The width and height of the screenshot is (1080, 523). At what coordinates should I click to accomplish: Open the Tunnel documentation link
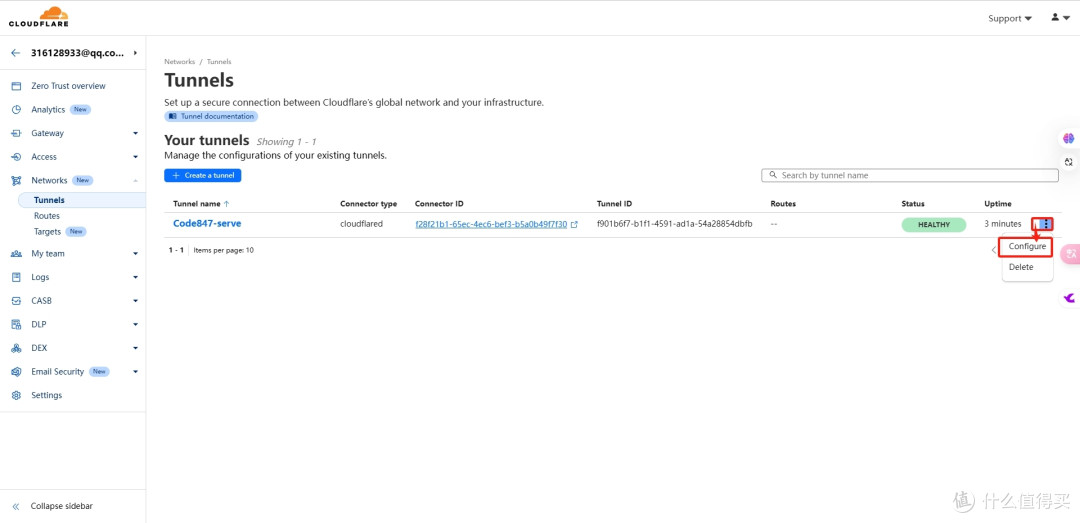click(x=211, y=116)
